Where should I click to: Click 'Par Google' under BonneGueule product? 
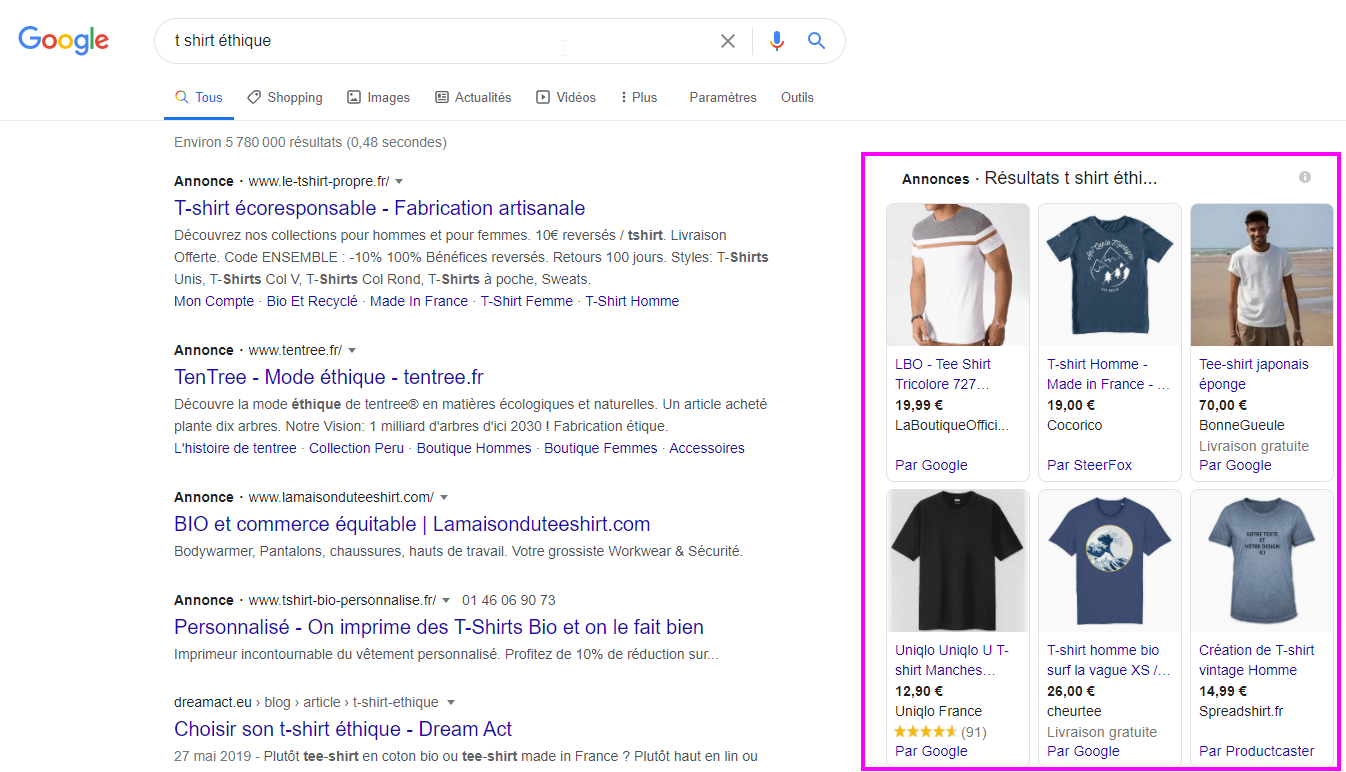1235,465
